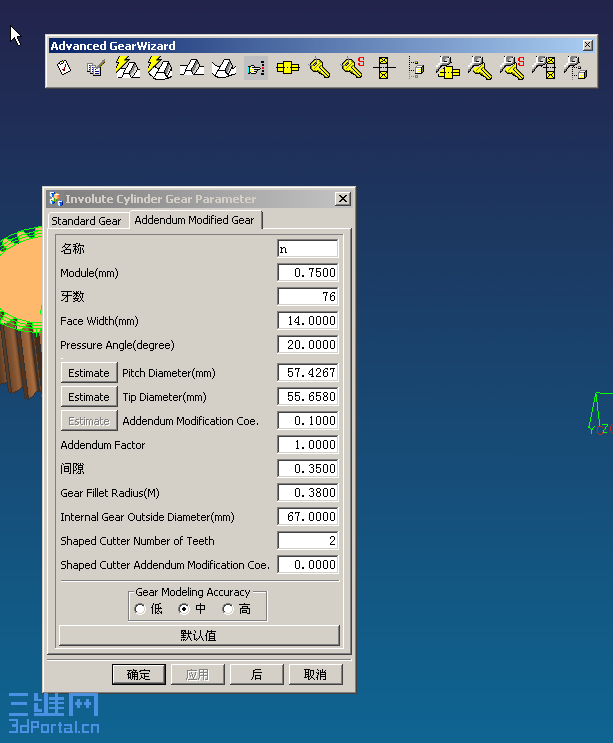Image resolution: width=613 pixels, height=743 pixels.
Task: Select the 中 (medium) accuracy radio button
Action: [x=184, y=609]
